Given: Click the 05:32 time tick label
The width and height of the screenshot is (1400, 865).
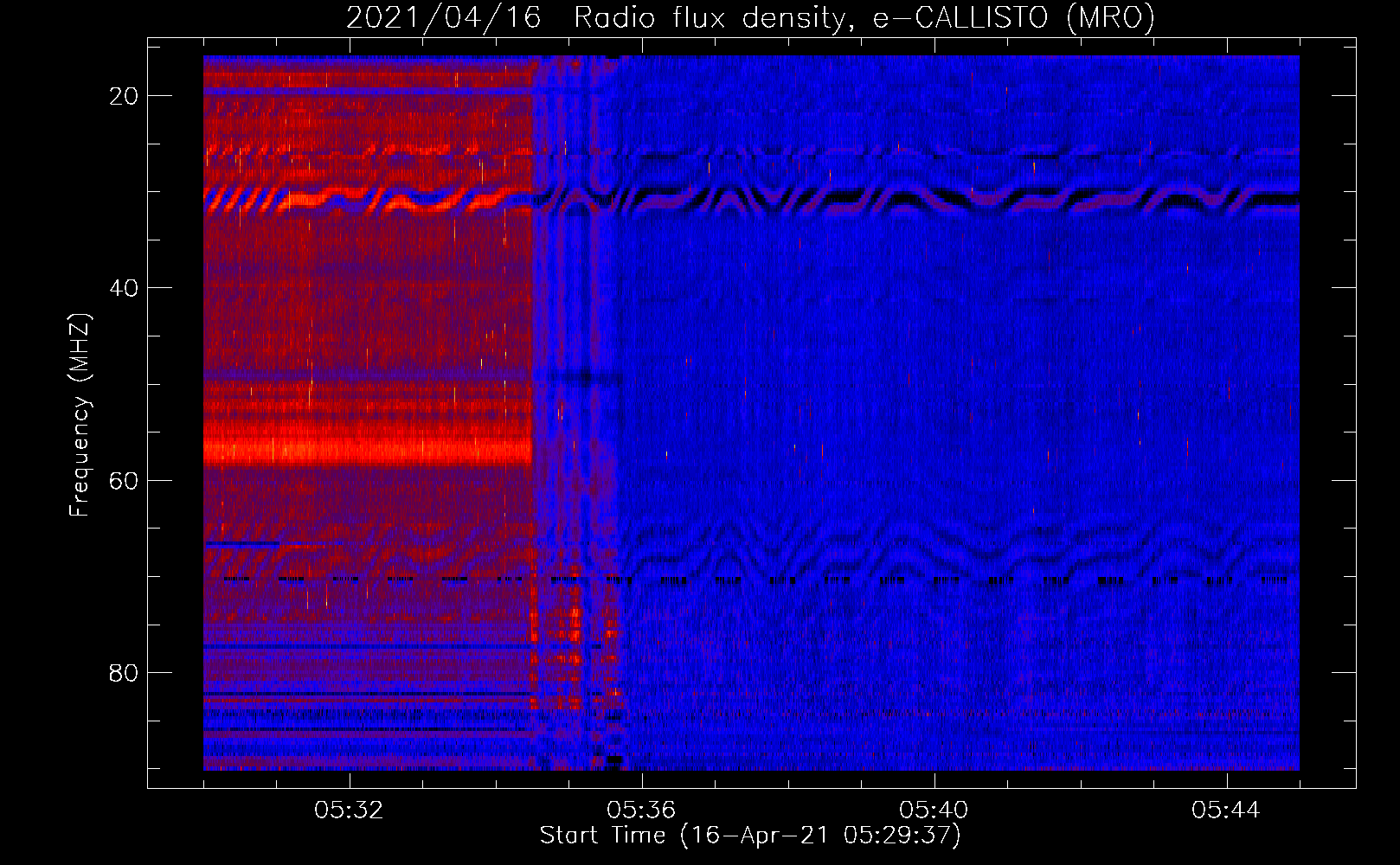Looking at the screenshot, I should 349,811.
